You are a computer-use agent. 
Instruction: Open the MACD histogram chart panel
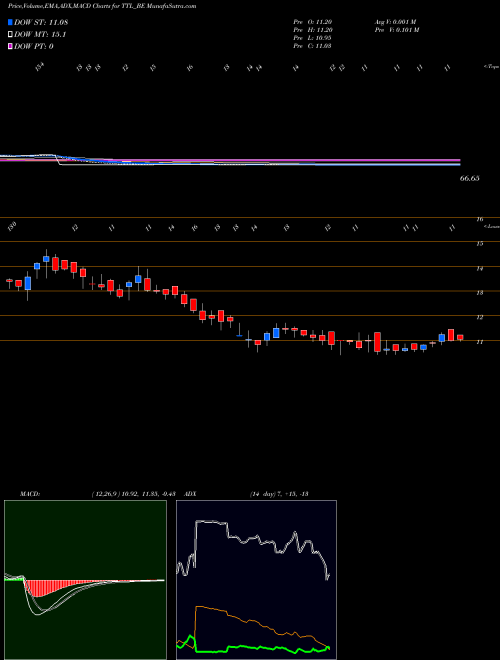coord(85,580)
